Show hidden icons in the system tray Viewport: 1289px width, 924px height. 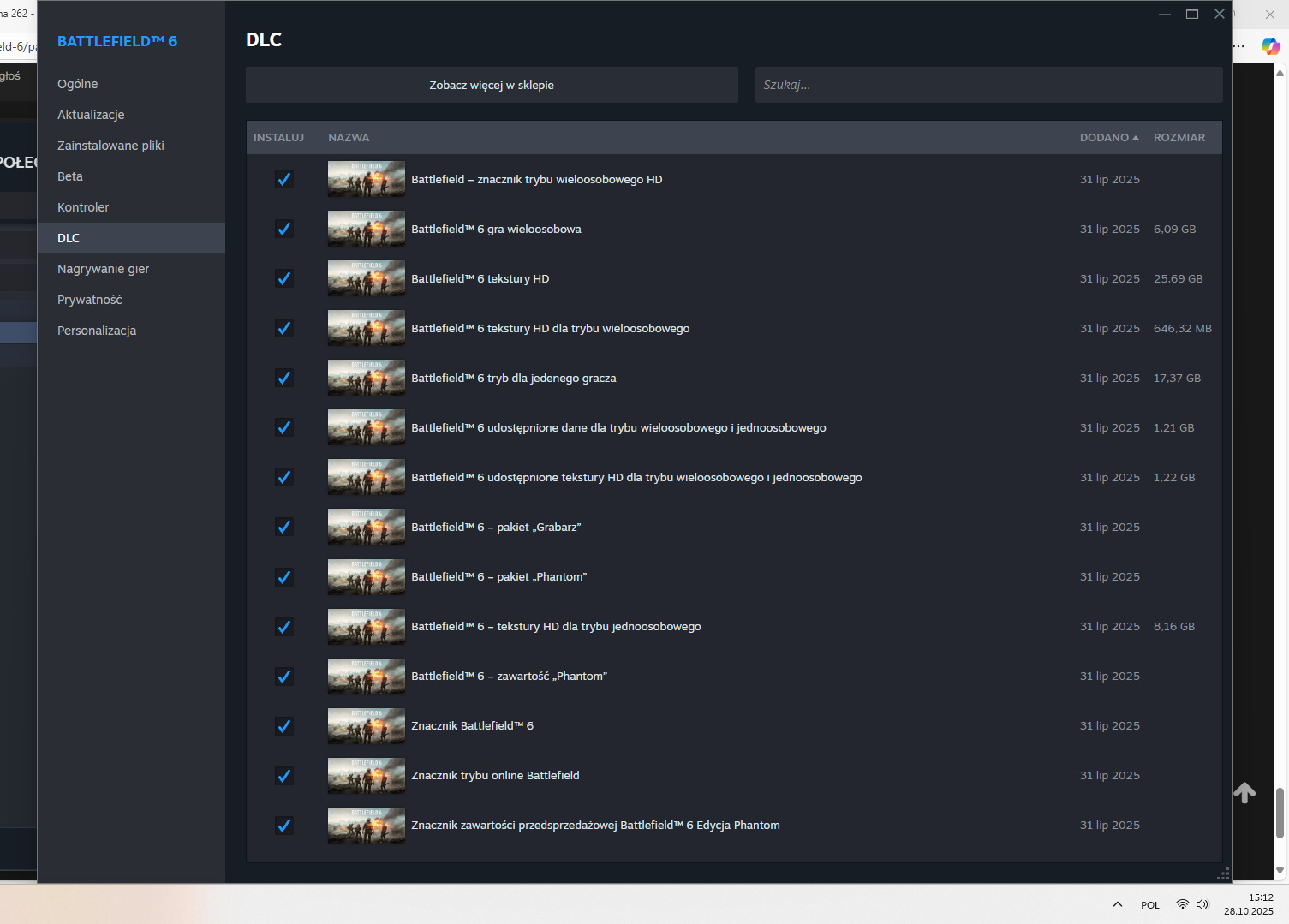(1118, 904)
